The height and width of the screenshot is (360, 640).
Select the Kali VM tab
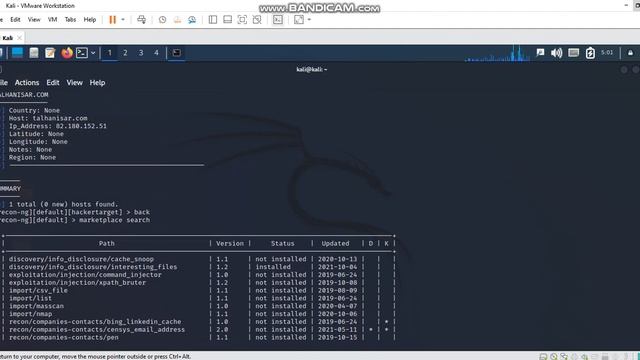coord(8,38)
